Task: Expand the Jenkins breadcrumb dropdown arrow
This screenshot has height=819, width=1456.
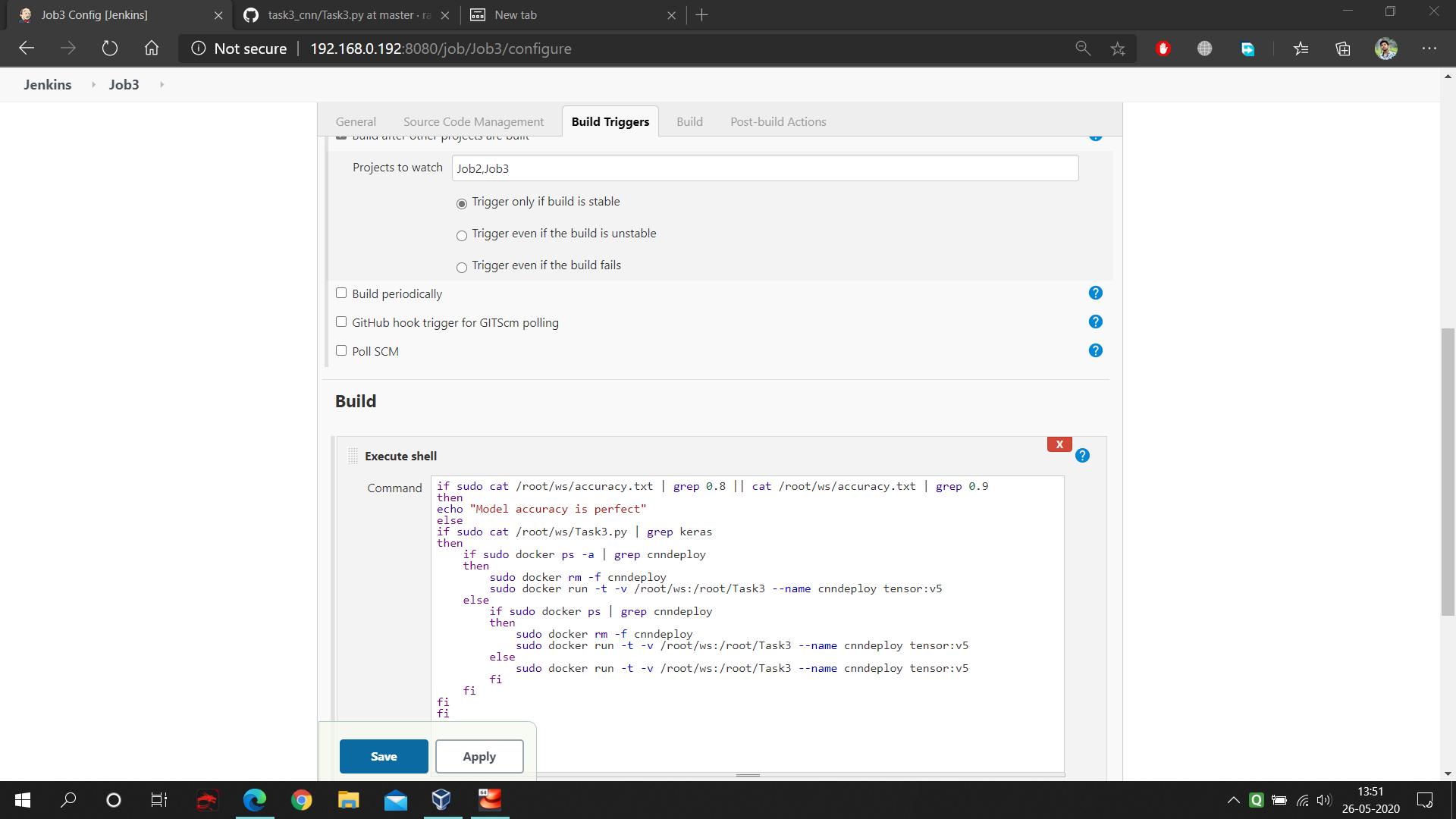Action: pos(93,85)
